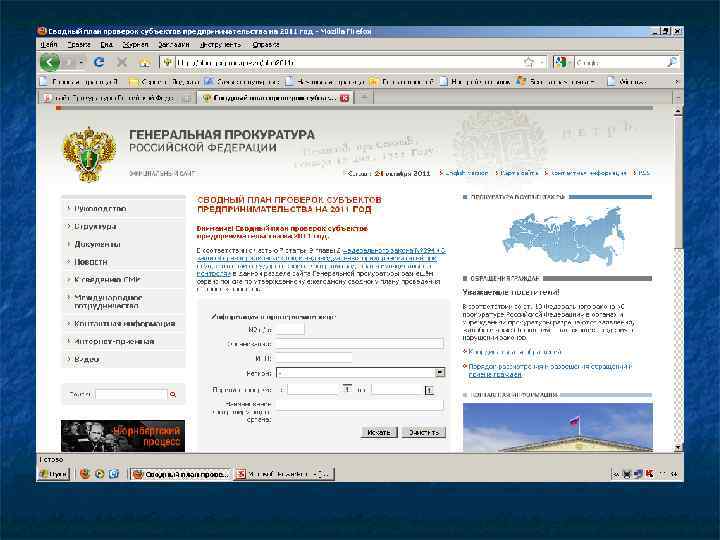Switch to the Прокуратура Российской Федерации tab
Screen dimensions: 720x540
coord(116,98)
